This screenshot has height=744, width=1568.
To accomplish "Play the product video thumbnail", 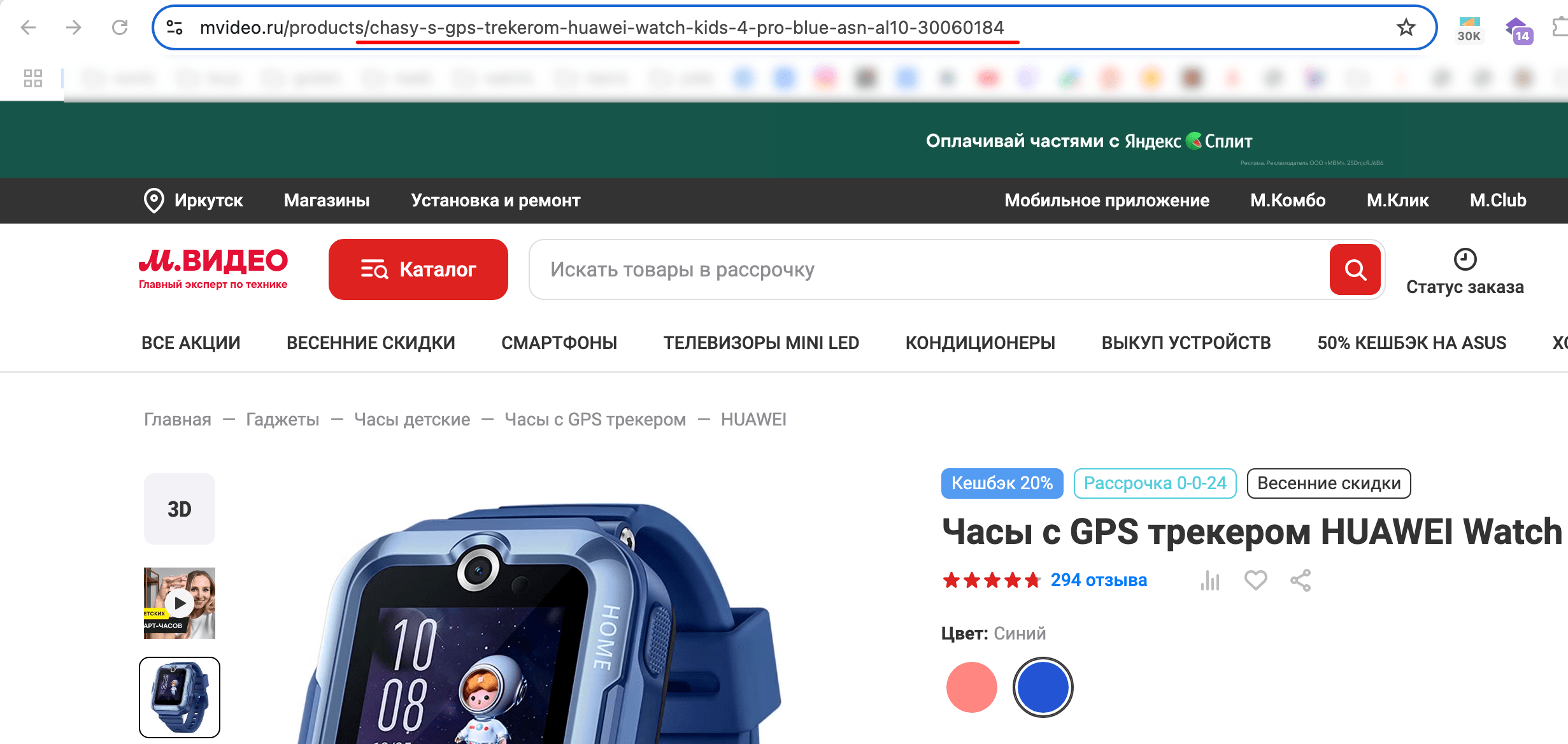I will 180,603.
